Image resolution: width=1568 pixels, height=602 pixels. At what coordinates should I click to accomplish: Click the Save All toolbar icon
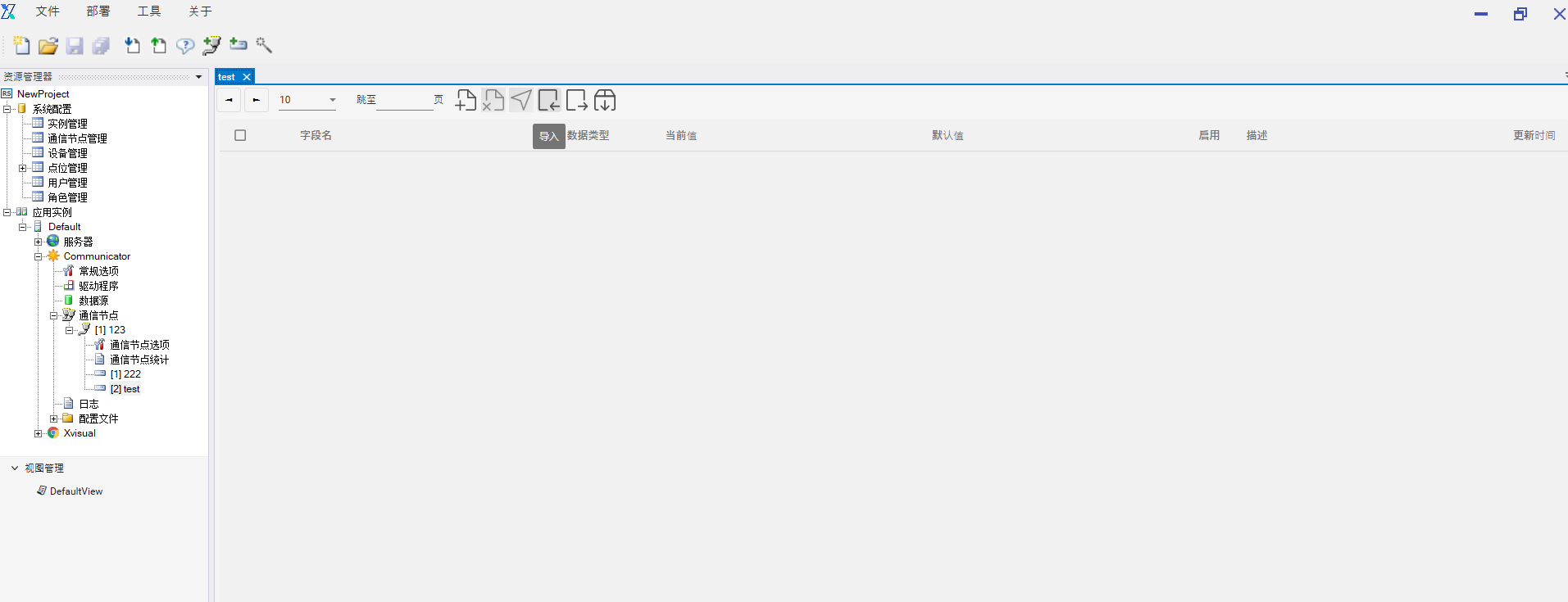(101, 46)
